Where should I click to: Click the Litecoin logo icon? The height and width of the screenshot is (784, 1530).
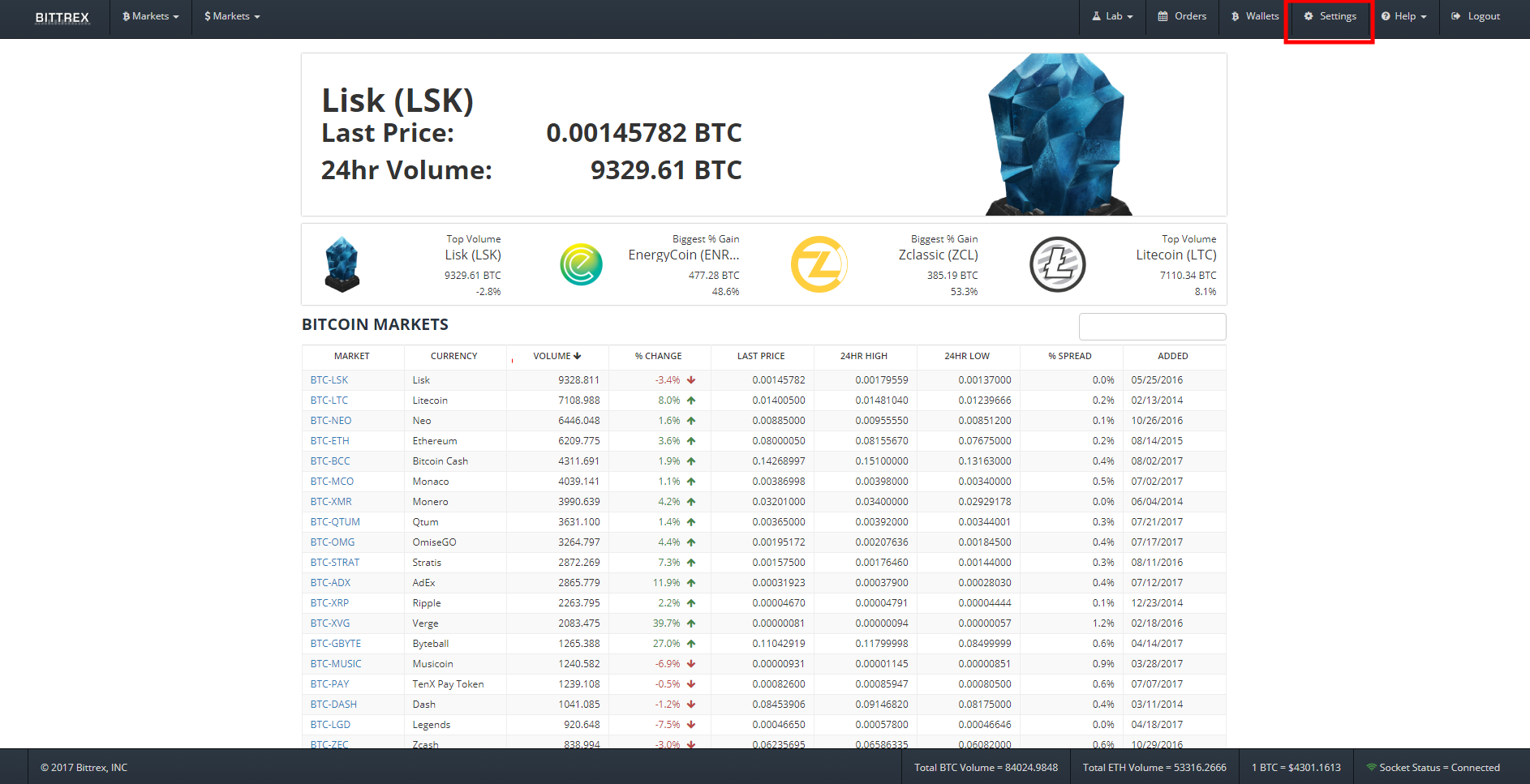coord(1058,264)
